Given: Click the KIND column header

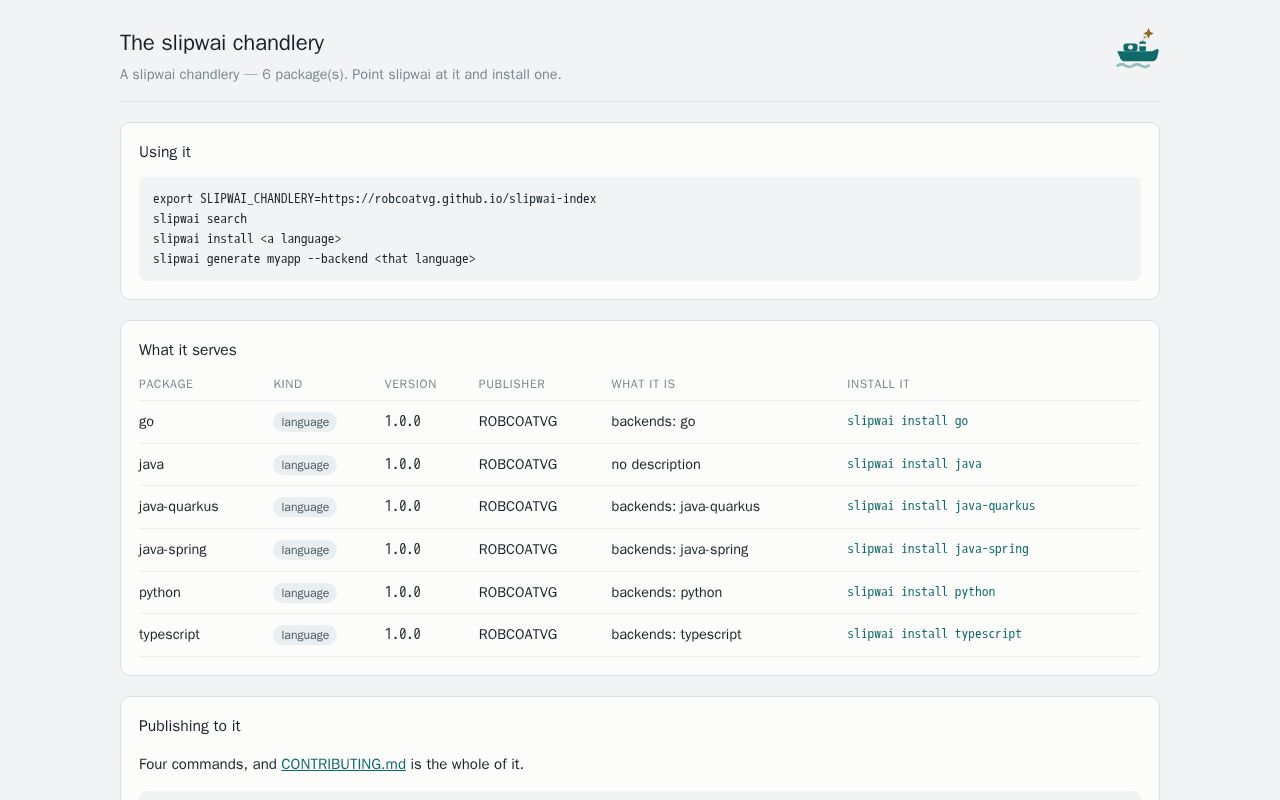Looking at the screenshot, I should (x=288, y=384).
